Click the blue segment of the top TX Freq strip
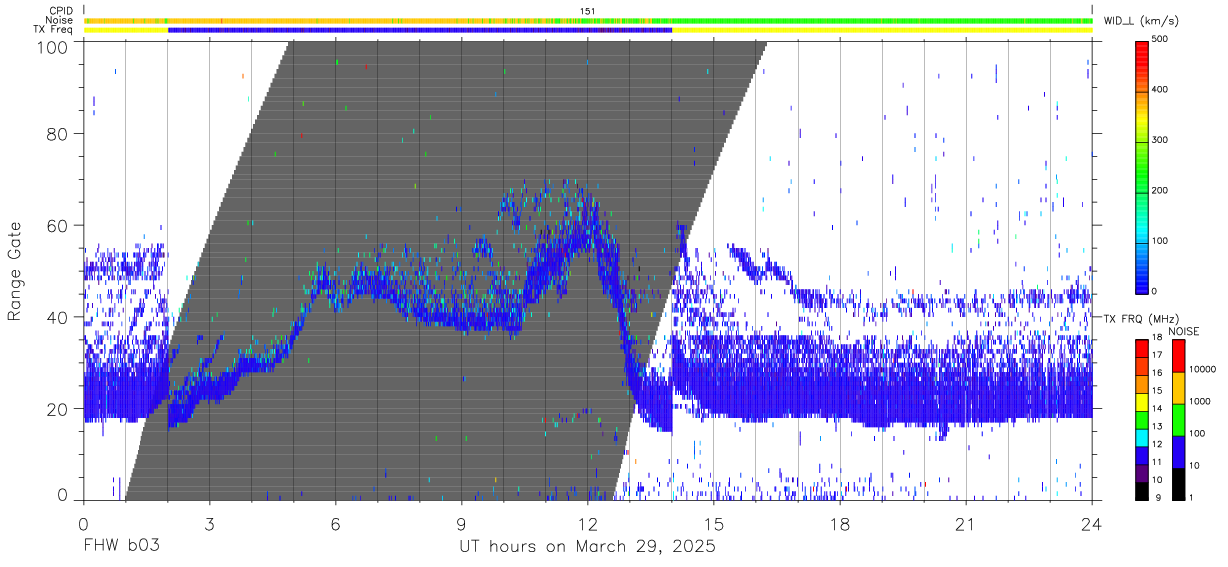Screen dimensions: 1228x567 [x=420, y=30]
